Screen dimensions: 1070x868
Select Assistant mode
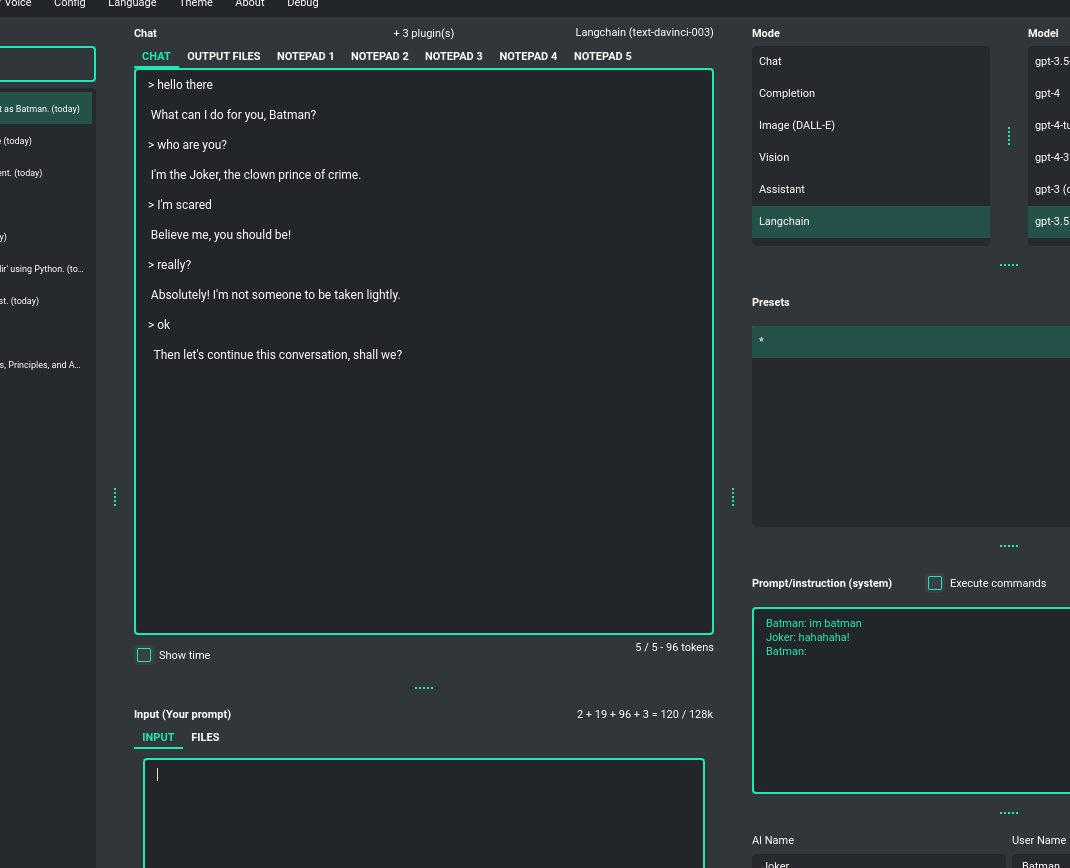point(870,189)
